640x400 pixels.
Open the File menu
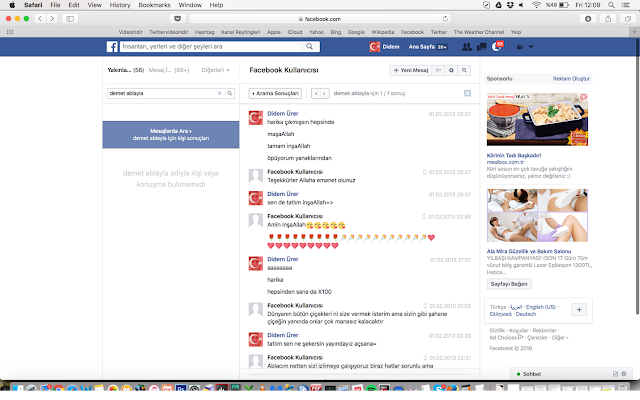(x=55, y=5)
